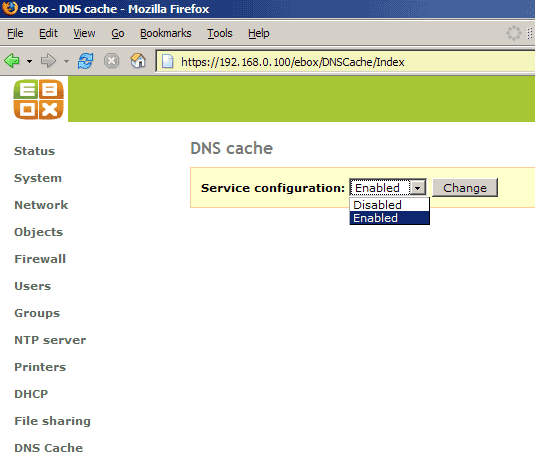Click the DNS cache page heading
The width and height of the screenshot is (535, 461).
click(x=231, y=148)
